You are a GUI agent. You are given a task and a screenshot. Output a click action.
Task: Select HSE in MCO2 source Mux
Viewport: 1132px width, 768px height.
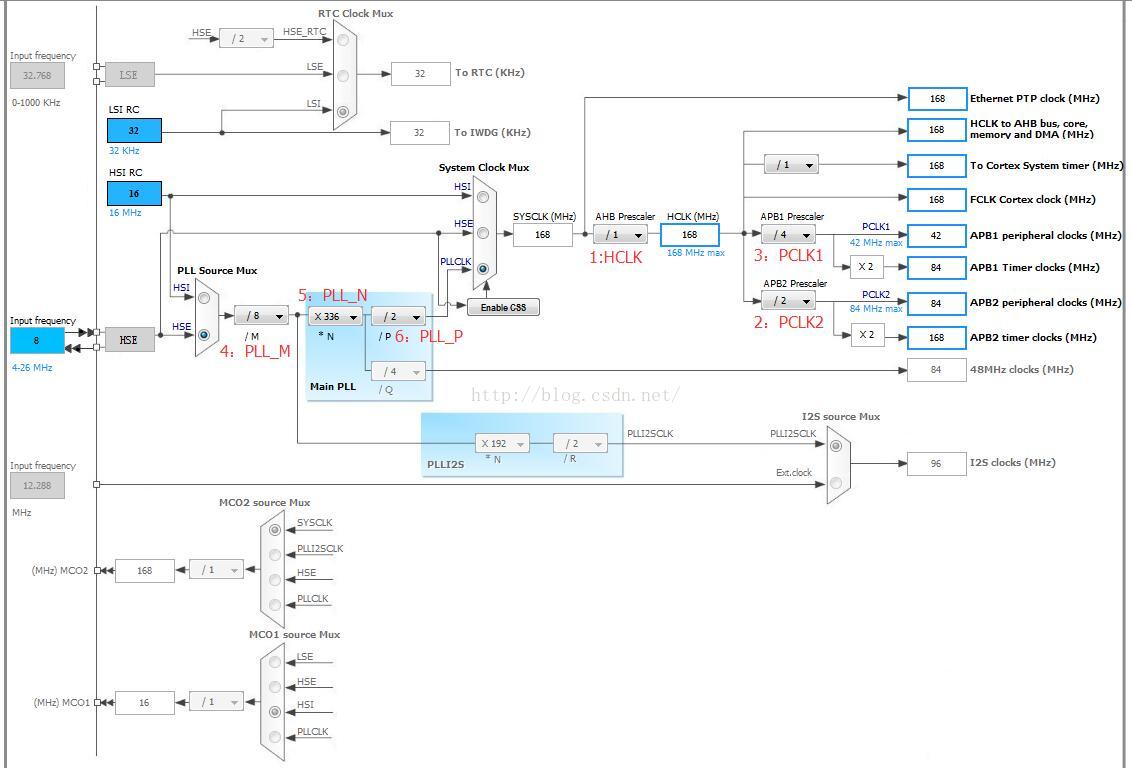275,580
